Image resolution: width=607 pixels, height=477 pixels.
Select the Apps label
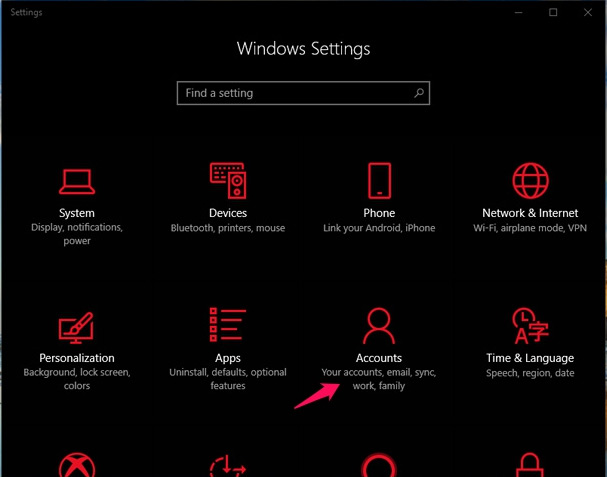pos(228,358)
